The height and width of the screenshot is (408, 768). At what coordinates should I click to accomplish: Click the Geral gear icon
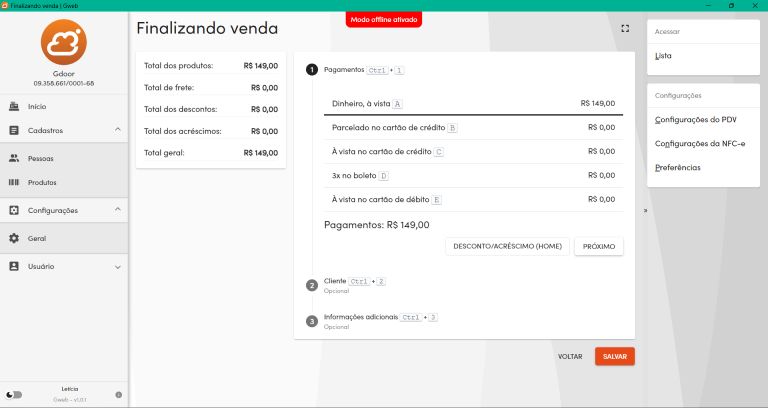[14, 238]
